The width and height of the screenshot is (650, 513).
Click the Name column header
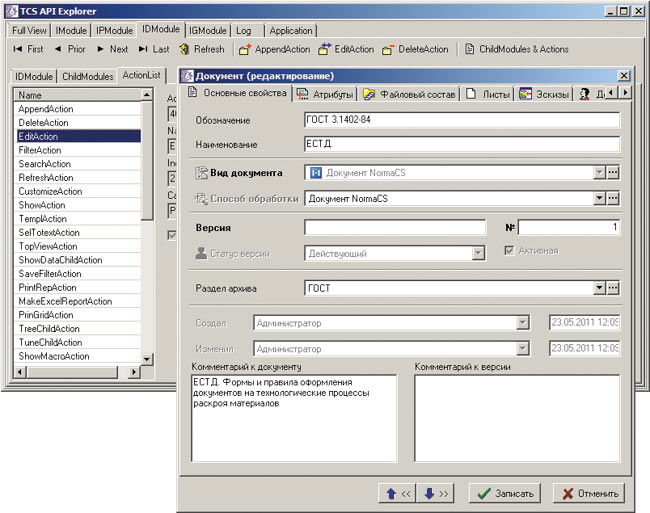[78, 95]
